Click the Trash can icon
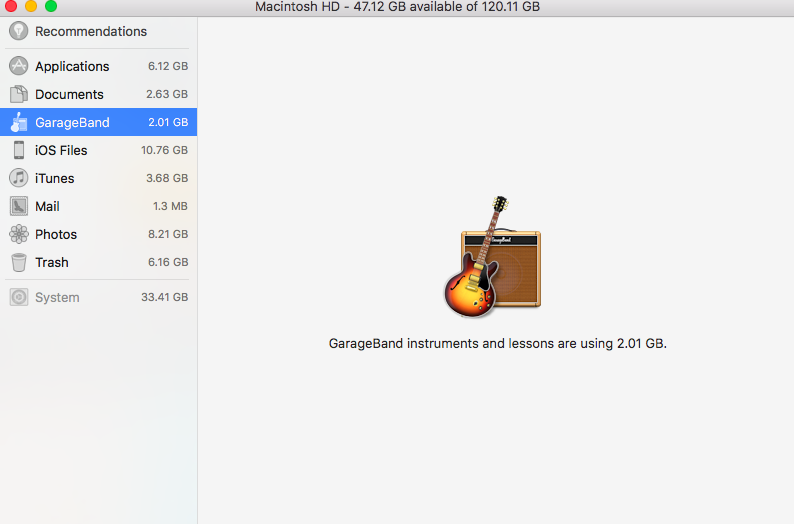 tap(19, 262)
